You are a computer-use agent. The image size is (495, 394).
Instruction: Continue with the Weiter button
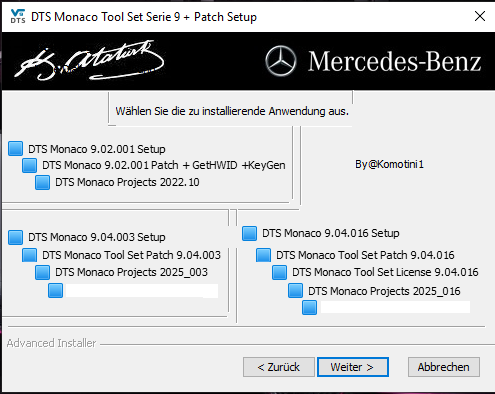point(353,367)
